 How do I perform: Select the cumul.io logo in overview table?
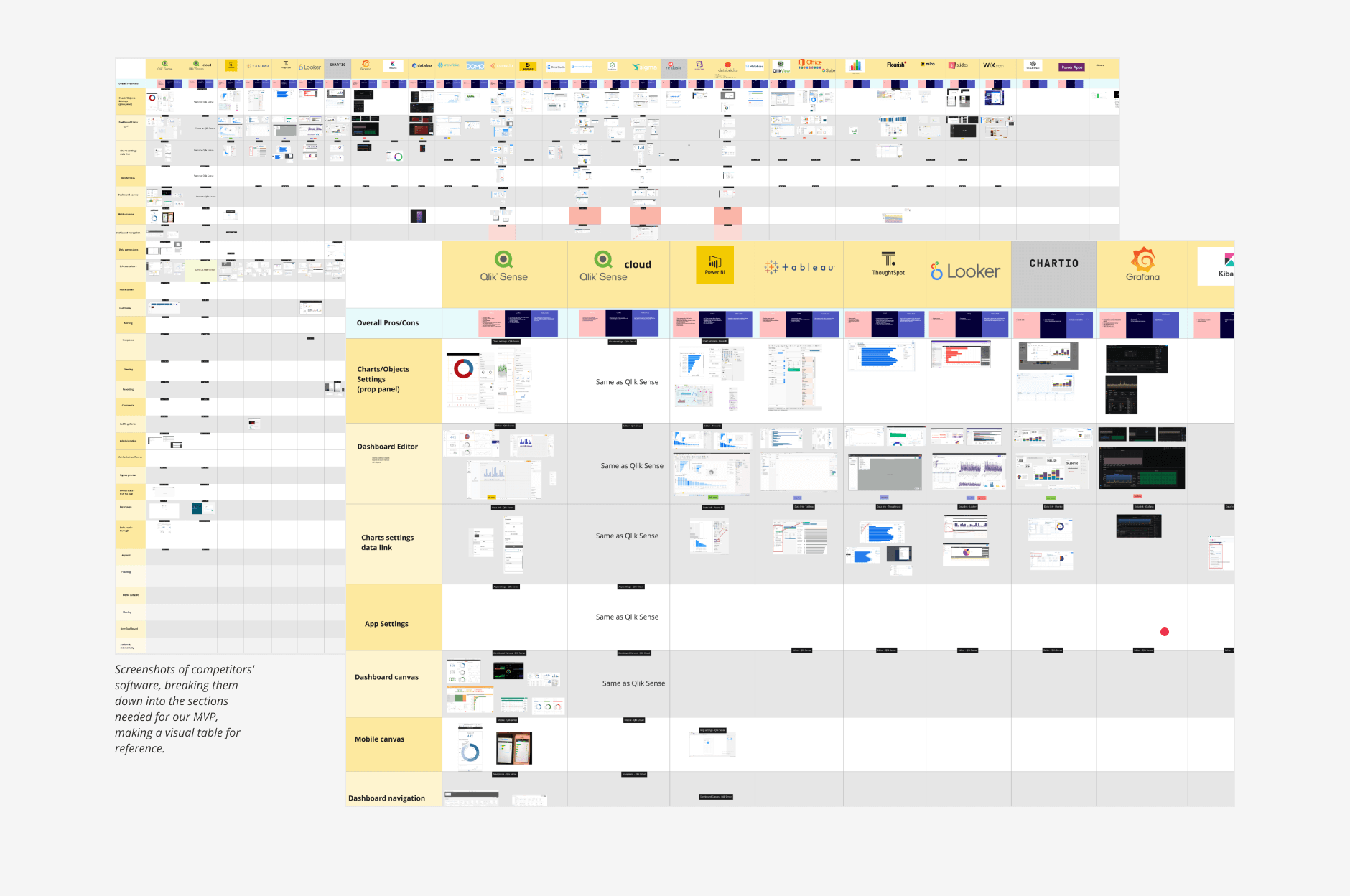click(x=502, y=65)
